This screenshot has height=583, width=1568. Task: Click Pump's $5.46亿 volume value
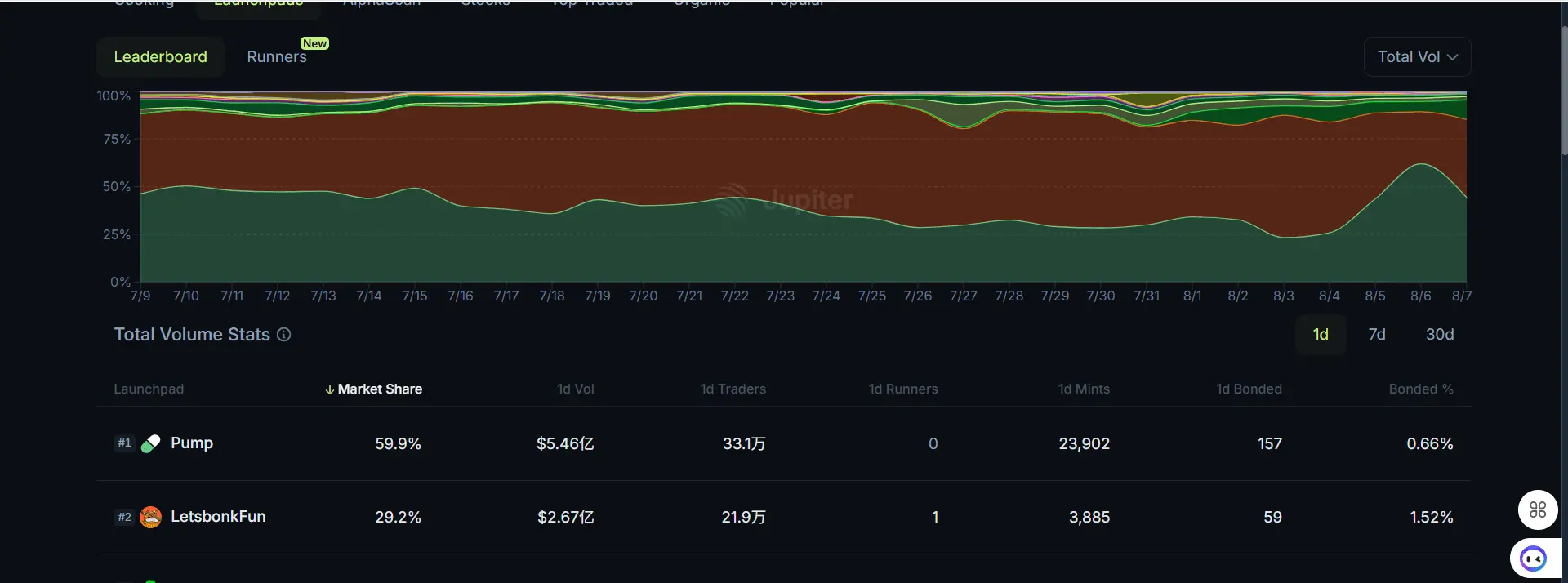point(565,443)
